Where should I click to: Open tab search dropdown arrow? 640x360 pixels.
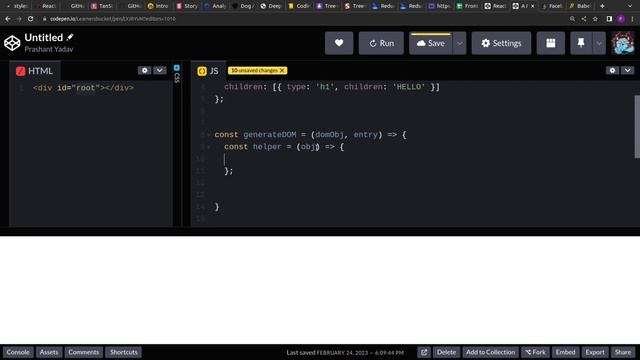click(629, 6)
